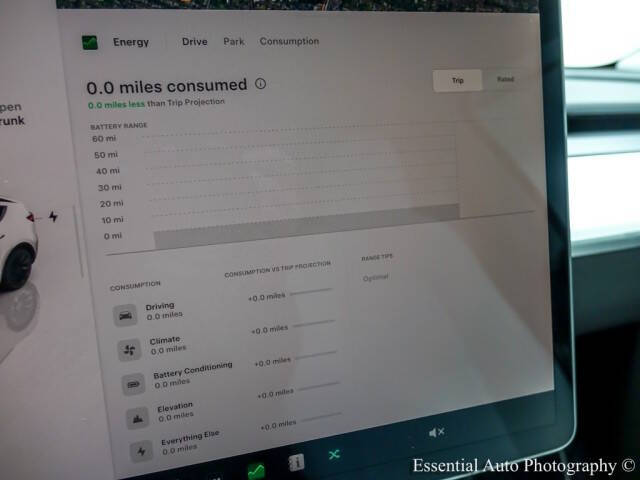
Task: Tap the teal shuffle icon in dock
Action: [334, 454]
